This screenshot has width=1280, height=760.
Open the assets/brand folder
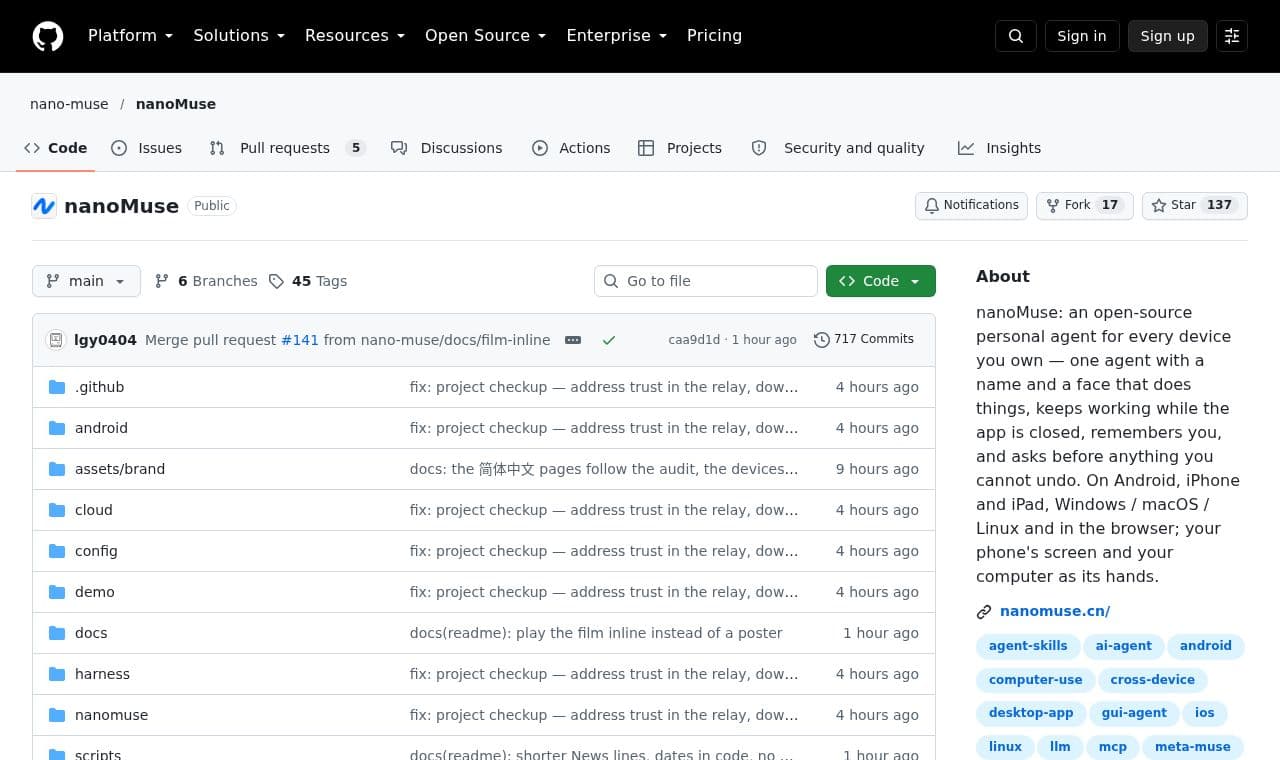(x=120, y=469)
